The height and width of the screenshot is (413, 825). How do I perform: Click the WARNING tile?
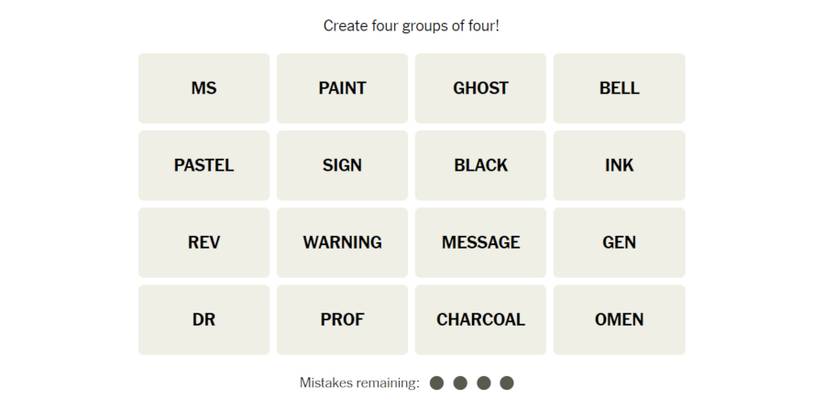[x=342, y=242]
